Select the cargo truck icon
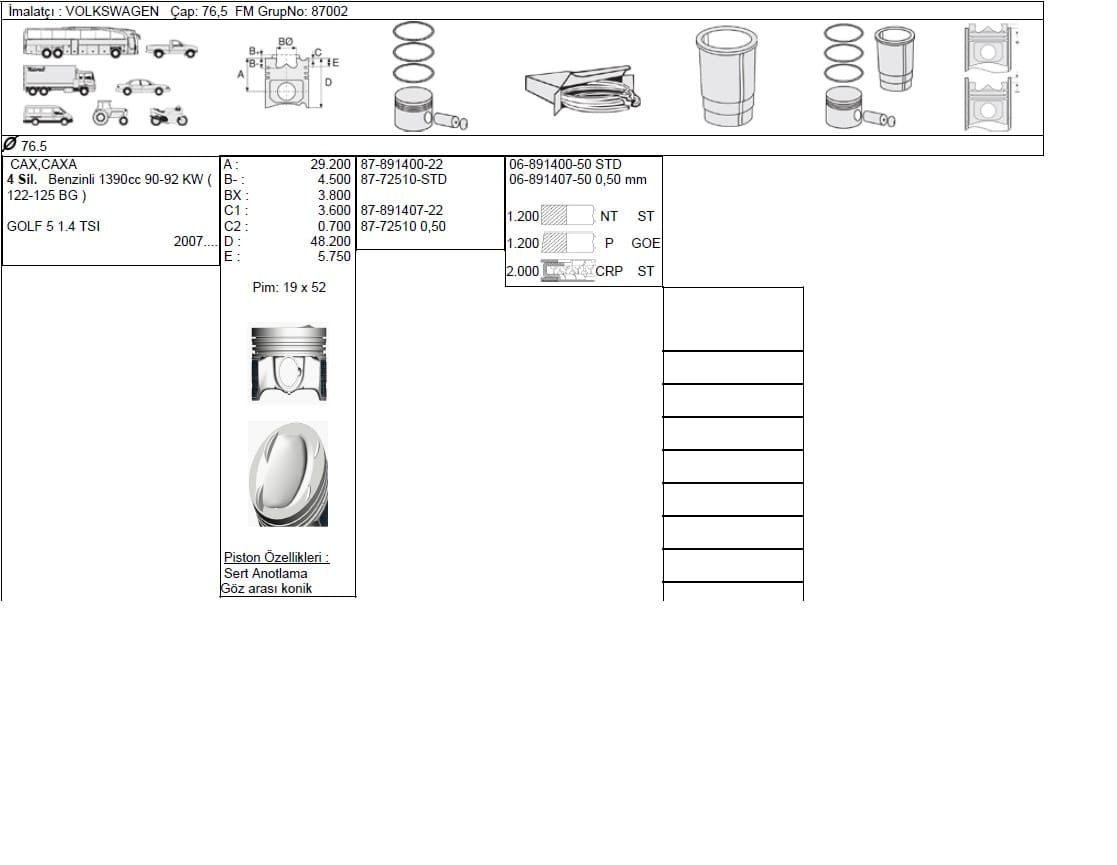 [x=59, y=81]
